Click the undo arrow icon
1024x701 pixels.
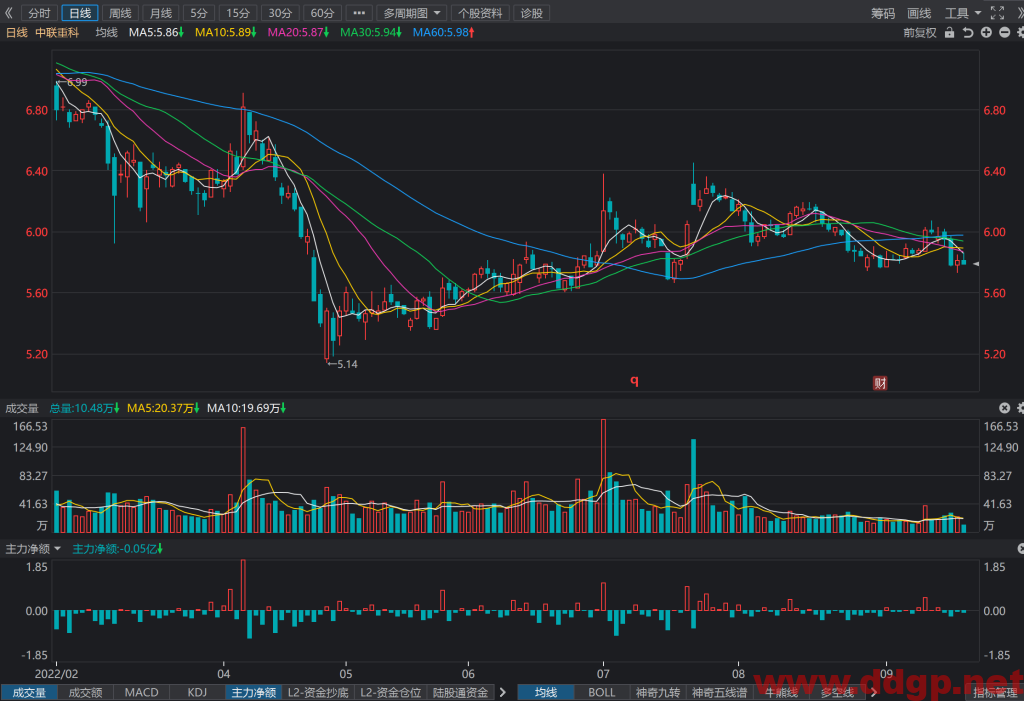(968, 32)
